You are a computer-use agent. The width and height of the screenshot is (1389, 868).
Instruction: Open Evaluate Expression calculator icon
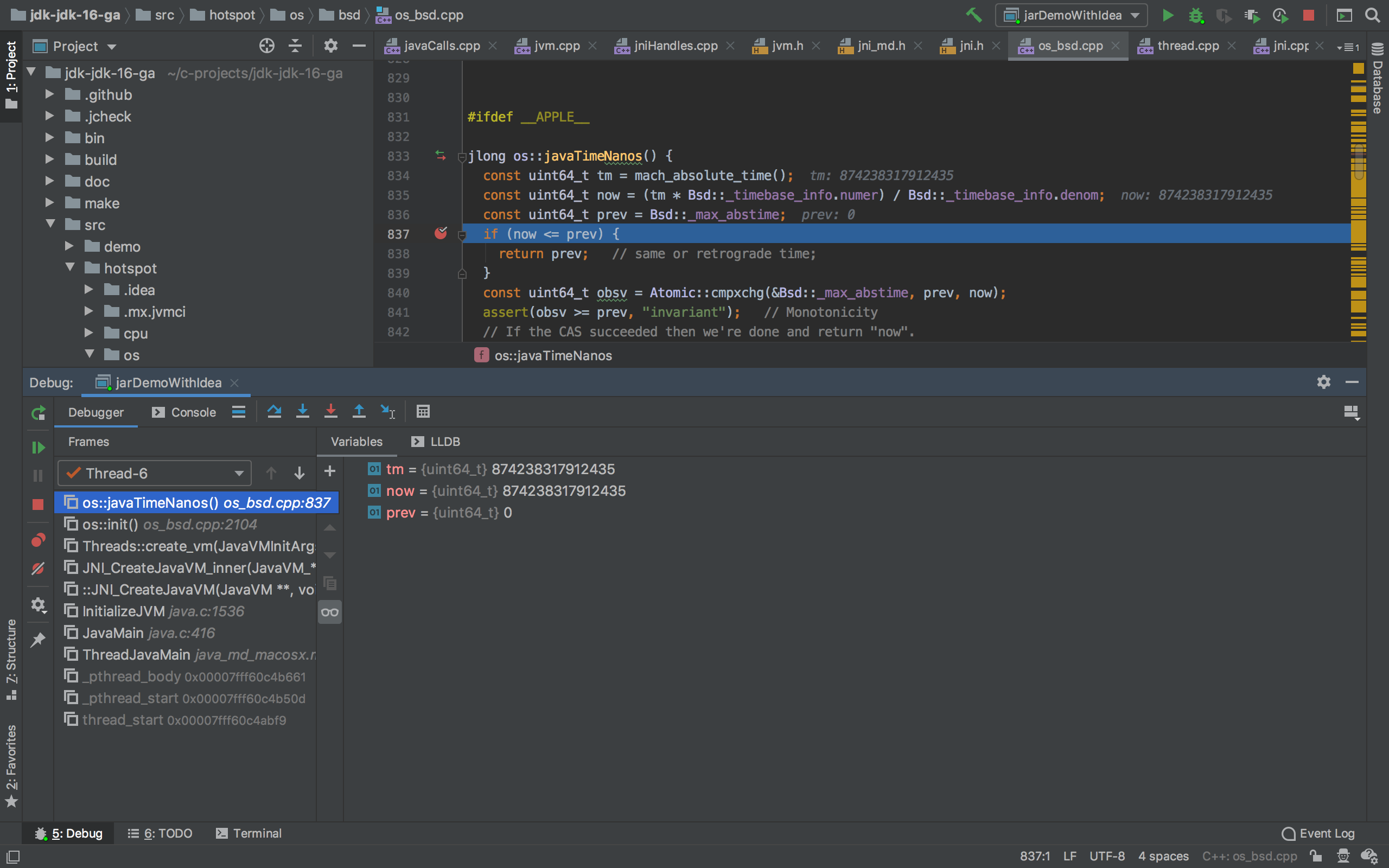tap(423, 412)
